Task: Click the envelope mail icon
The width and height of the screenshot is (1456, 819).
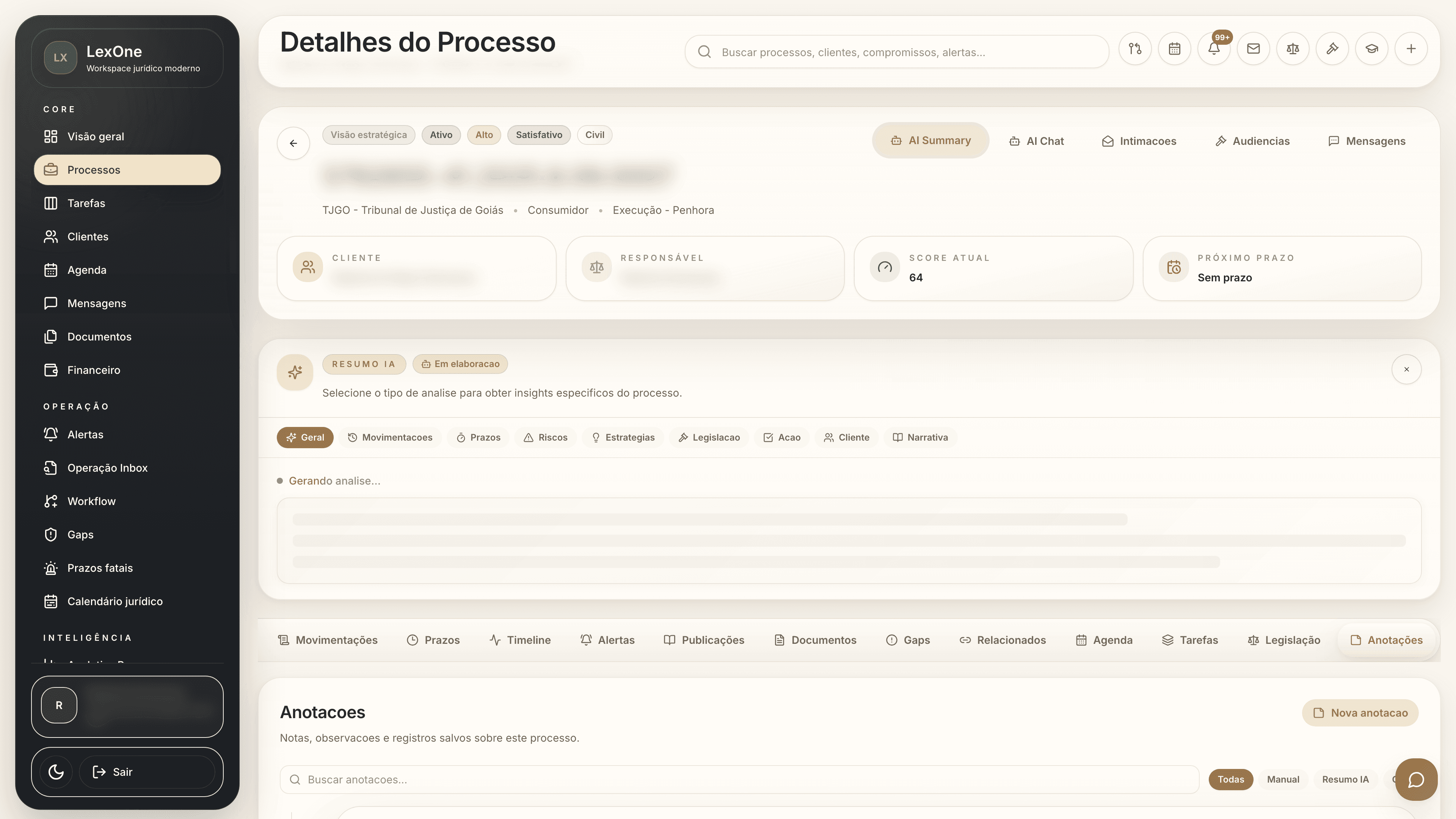Action: (1254, 49)
